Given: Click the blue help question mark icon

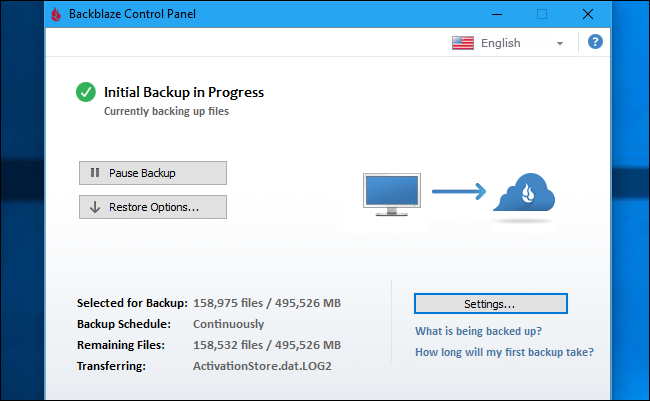Looking at the screenshot, I should tap(595, 42).
